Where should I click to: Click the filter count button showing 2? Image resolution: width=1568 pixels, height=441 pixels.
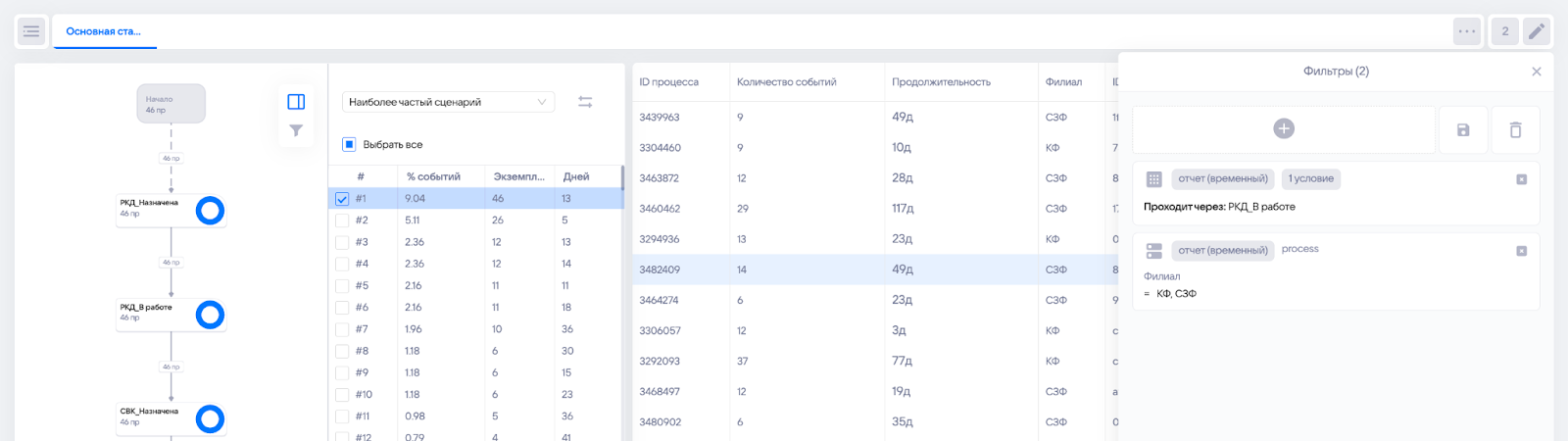1505,31
